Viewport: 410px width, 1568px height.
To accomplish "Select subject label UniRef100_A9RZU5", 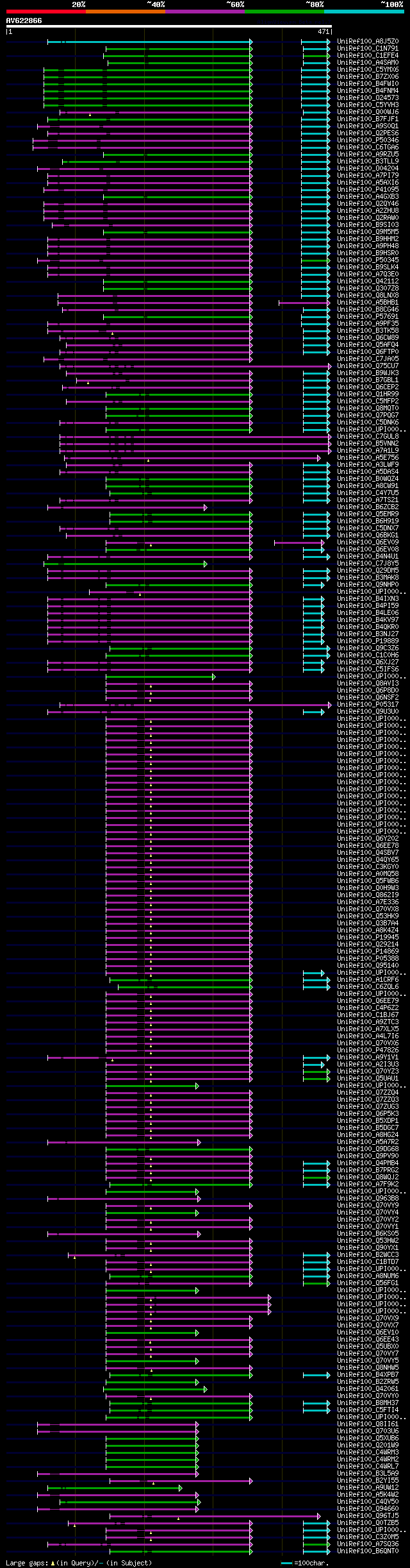I will [368, 155].
